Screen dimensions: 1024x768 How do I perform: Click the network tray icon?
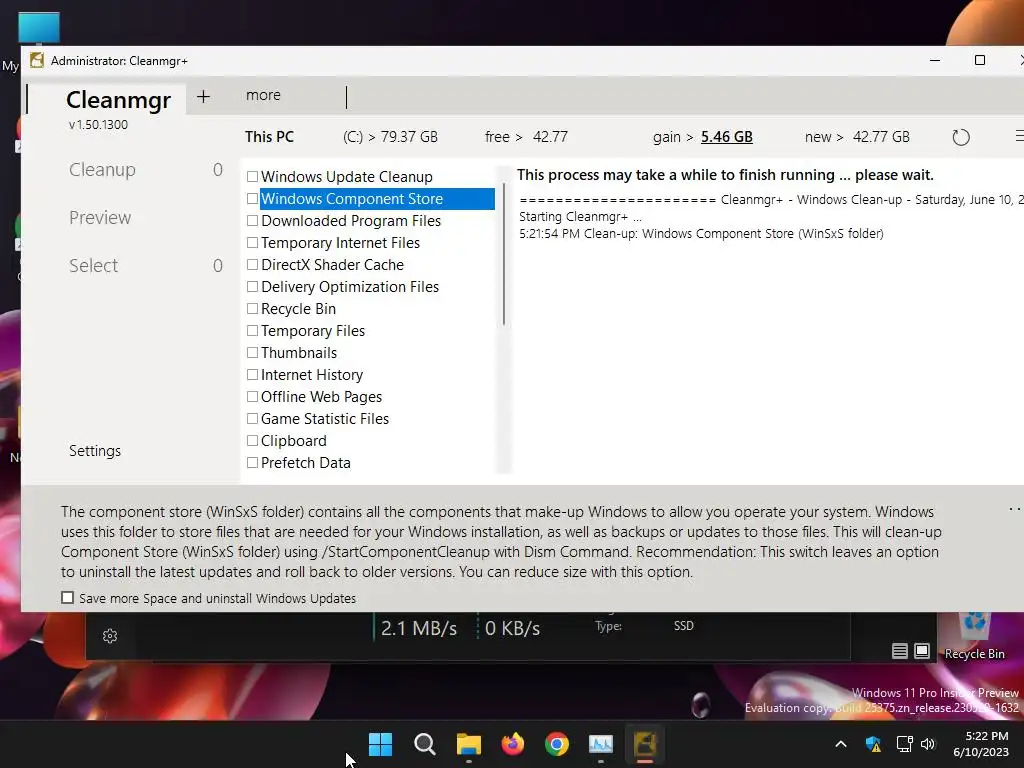coord(904,744)
